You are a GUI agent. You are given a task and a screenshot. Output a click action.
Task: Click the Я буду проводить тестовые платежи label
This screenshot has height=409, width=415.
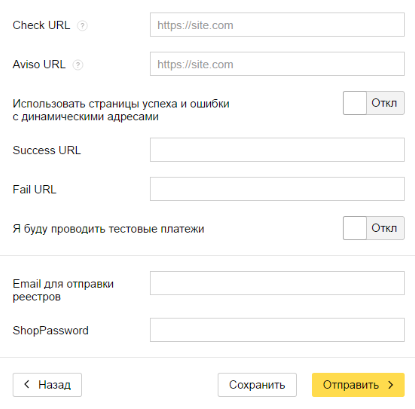coord(108,229)
